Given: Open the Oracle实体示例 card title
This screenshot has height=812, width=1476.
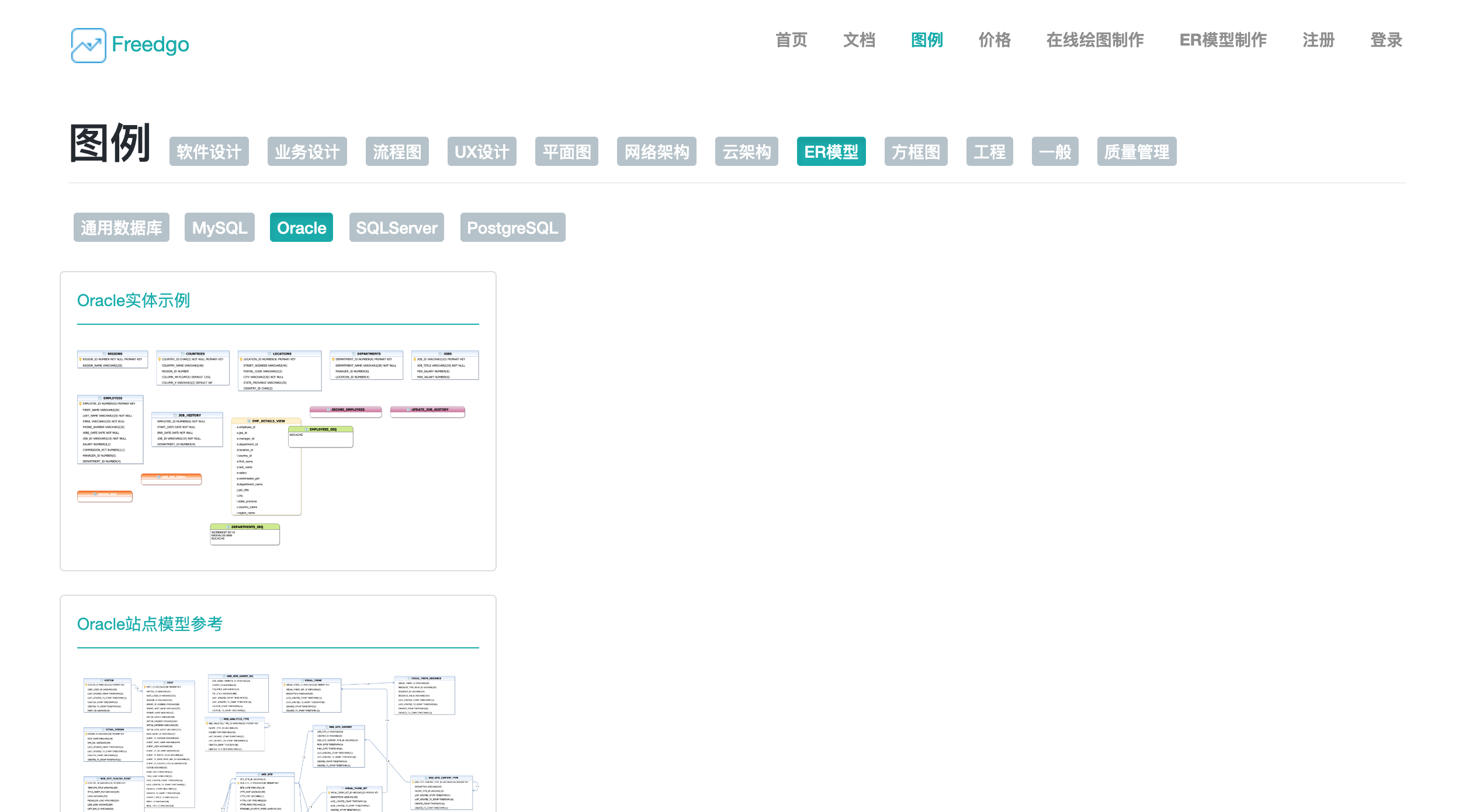Looking at the screenshot, I should pos(134,300).
